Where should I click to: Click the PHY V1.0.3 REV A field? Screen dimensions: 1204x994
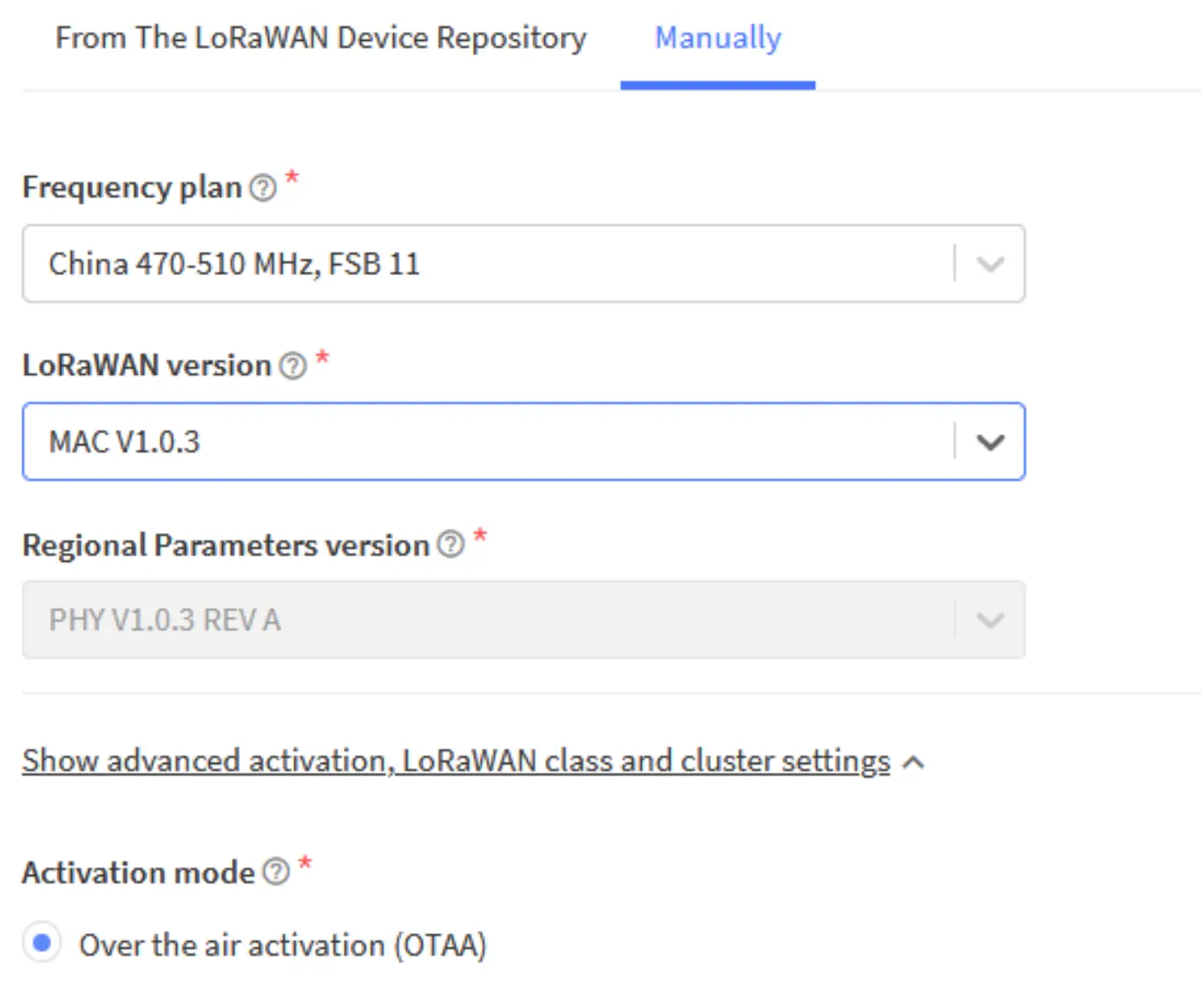coord(486,620)
